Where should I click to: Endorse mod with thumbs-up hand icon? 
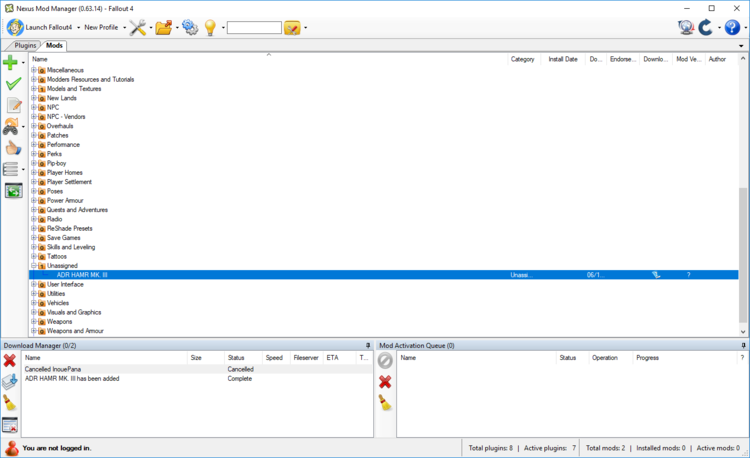click(13, 148)
